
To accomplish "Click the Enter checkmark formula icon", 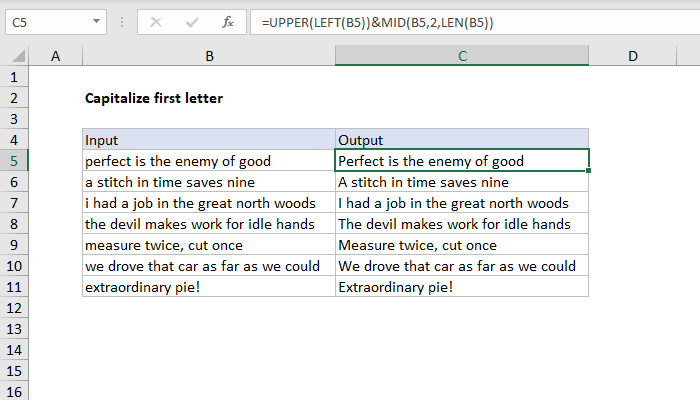I will [x=191, y=19].
